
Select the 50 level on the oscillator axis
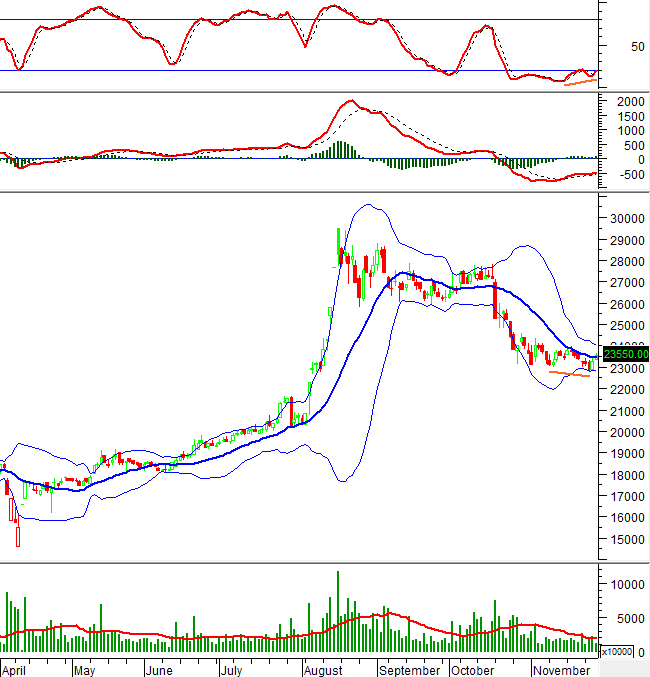pos(636,46)
